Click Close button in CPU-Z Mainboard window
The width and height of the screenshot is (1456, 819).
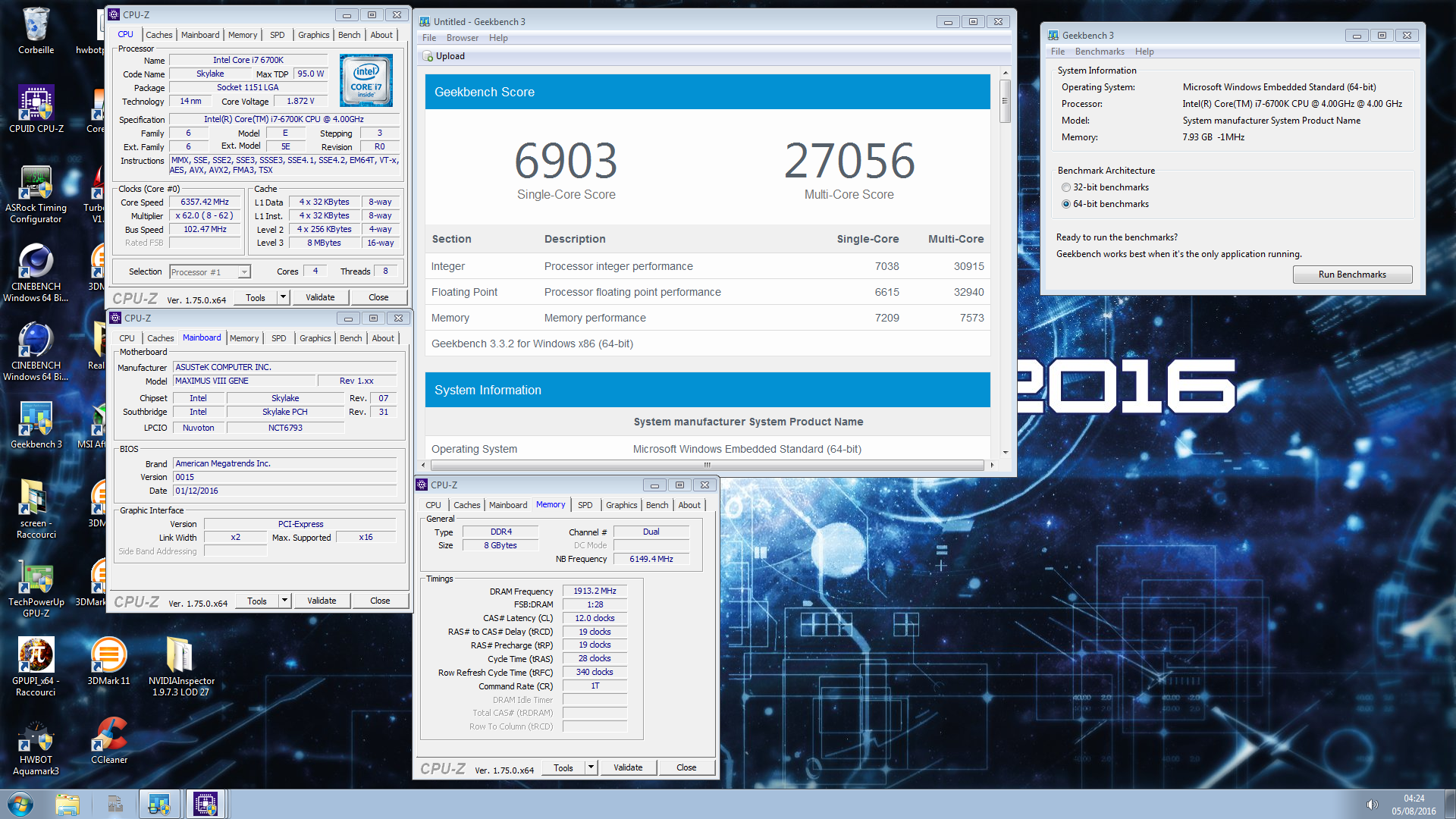[380, 601]
